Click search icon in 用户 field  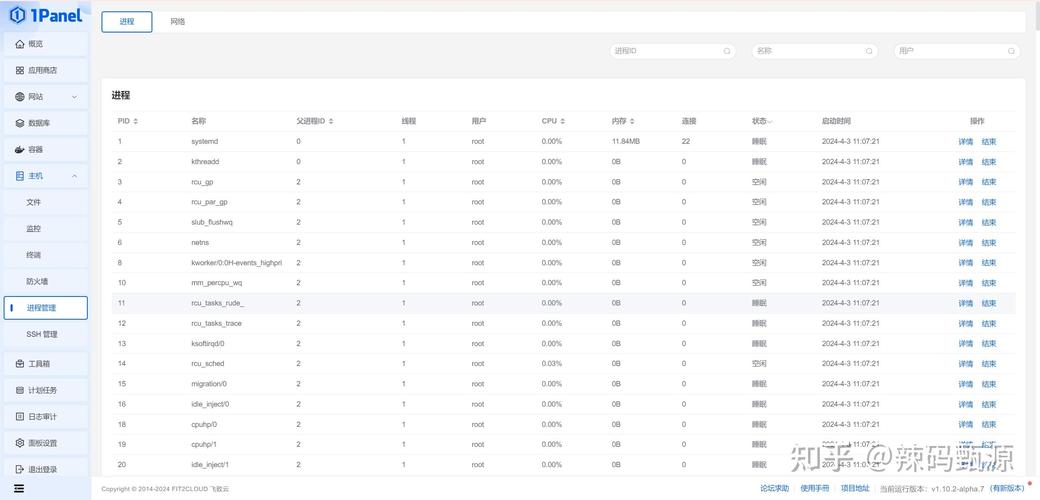point(1011,51)
